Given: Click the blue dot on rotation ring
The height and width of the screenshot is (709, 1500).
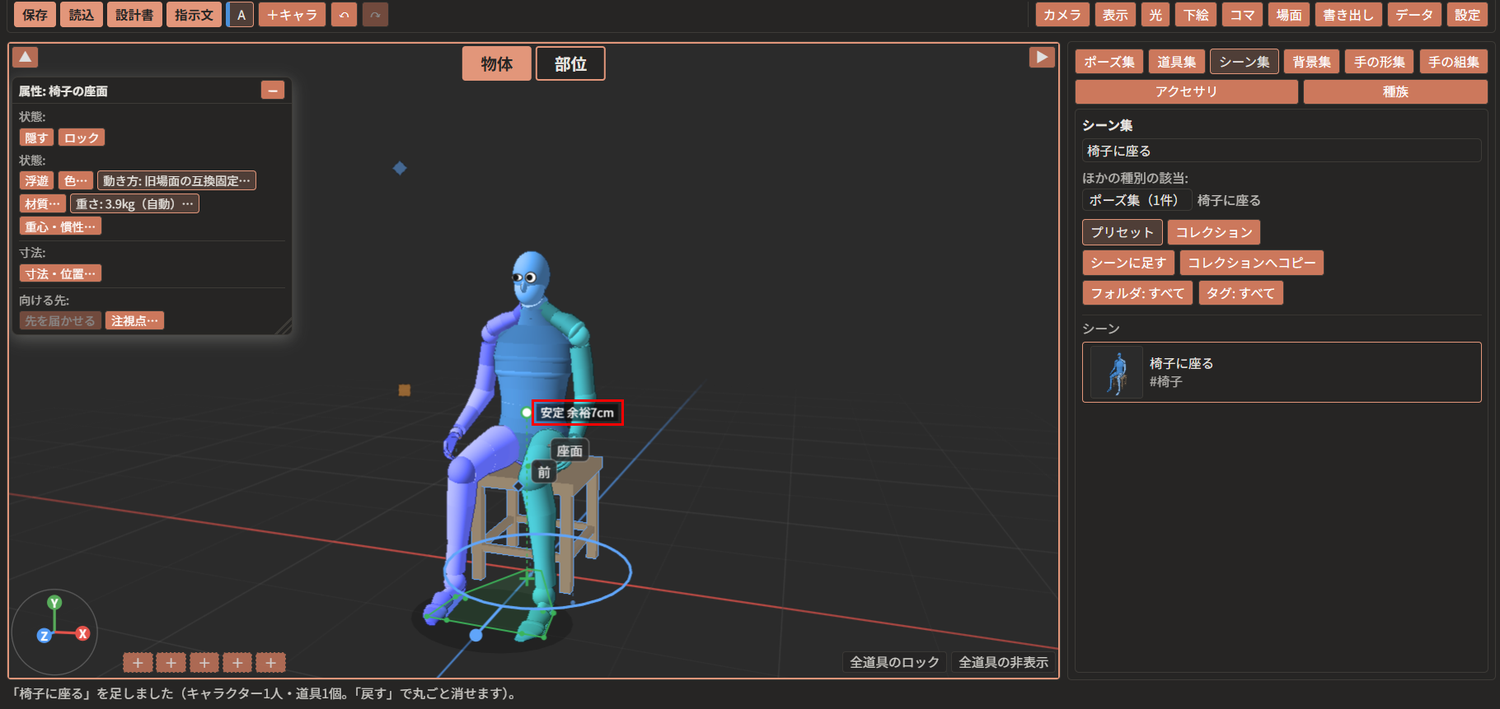Looking at the screenshot, I should (476, 635).
